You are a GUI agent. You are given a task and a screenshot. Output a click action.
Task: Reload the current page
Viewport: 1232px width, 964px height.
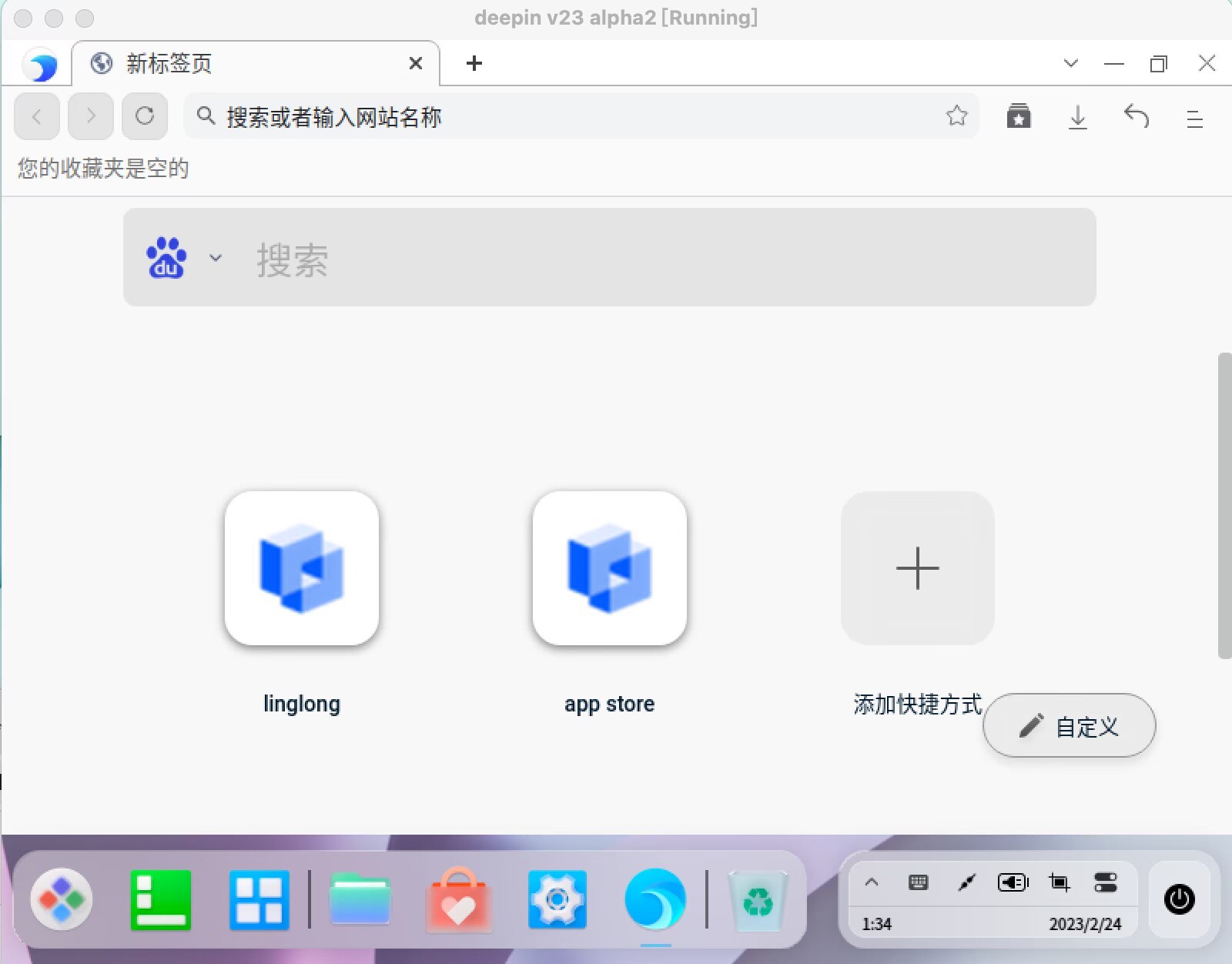[145, 116]
